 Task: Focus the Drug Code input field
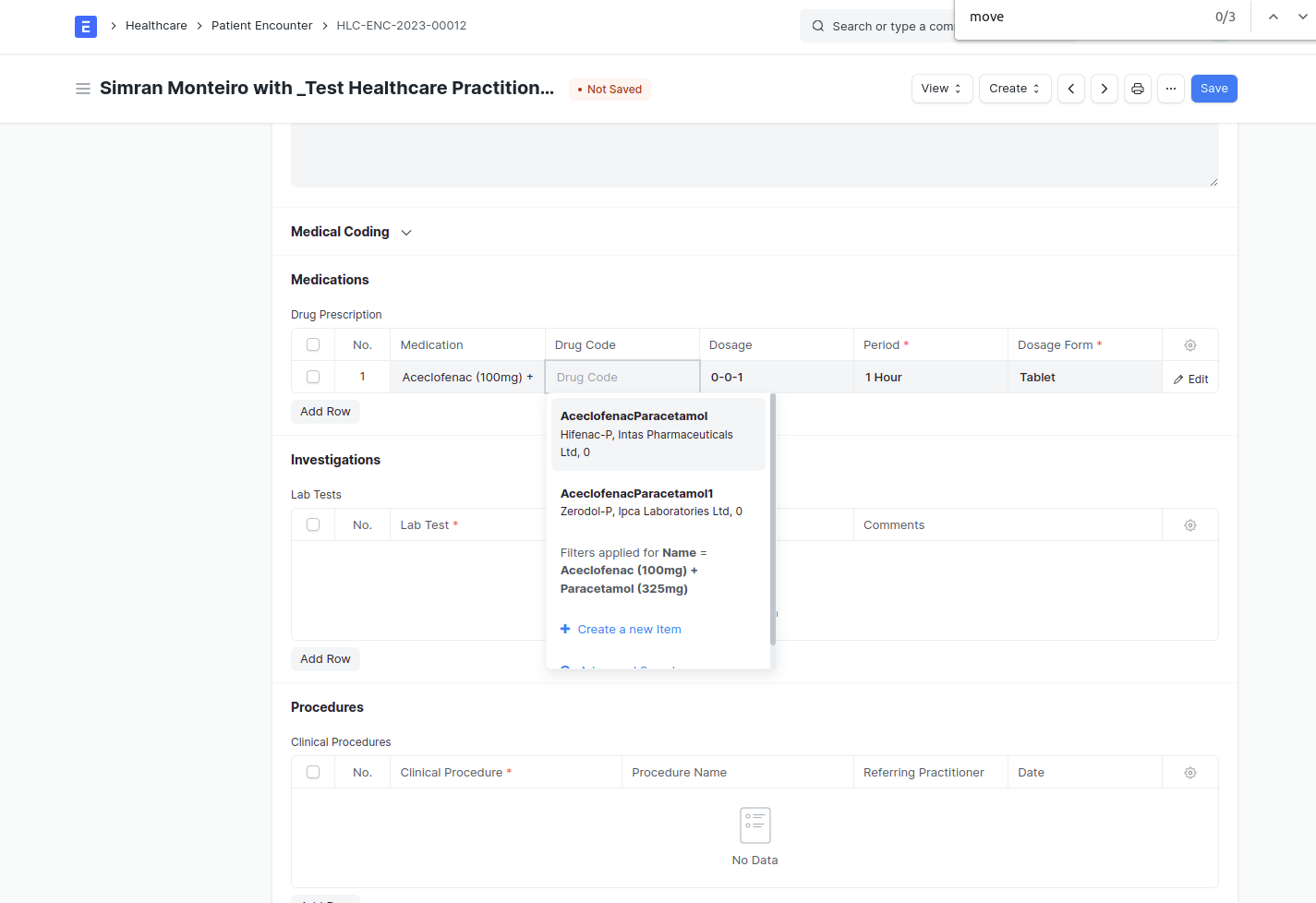622,378
